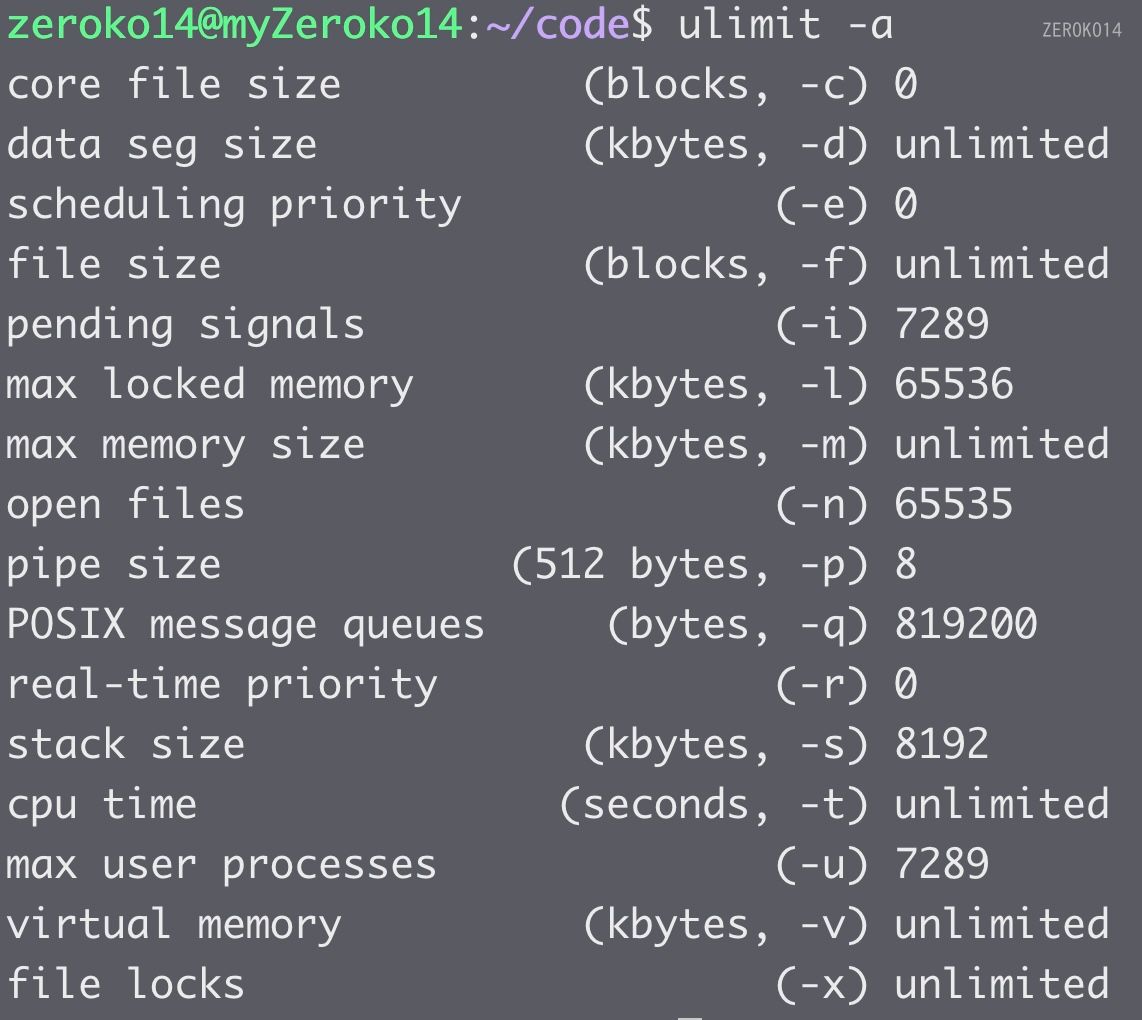Click the 'max memory size' label

coord(186,445)
